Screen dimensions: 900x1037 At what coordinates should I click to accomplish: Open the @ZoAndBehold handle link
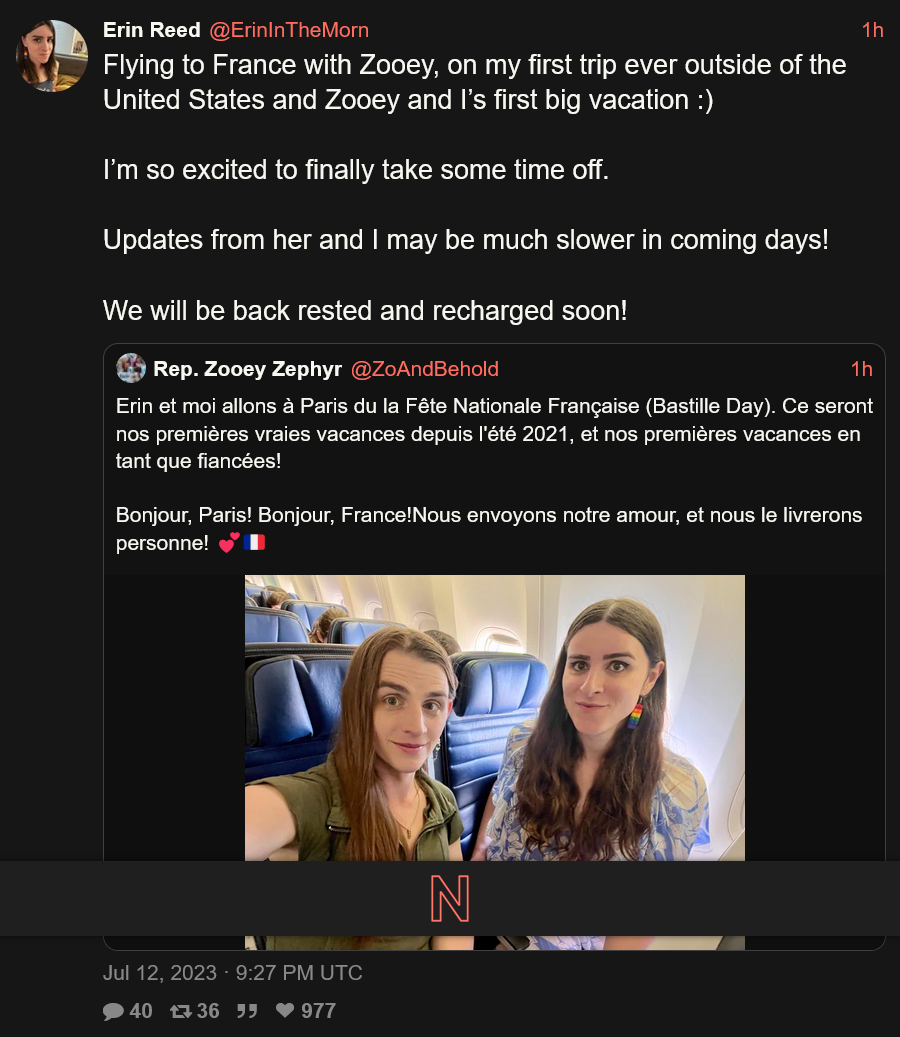click(425, 368)
